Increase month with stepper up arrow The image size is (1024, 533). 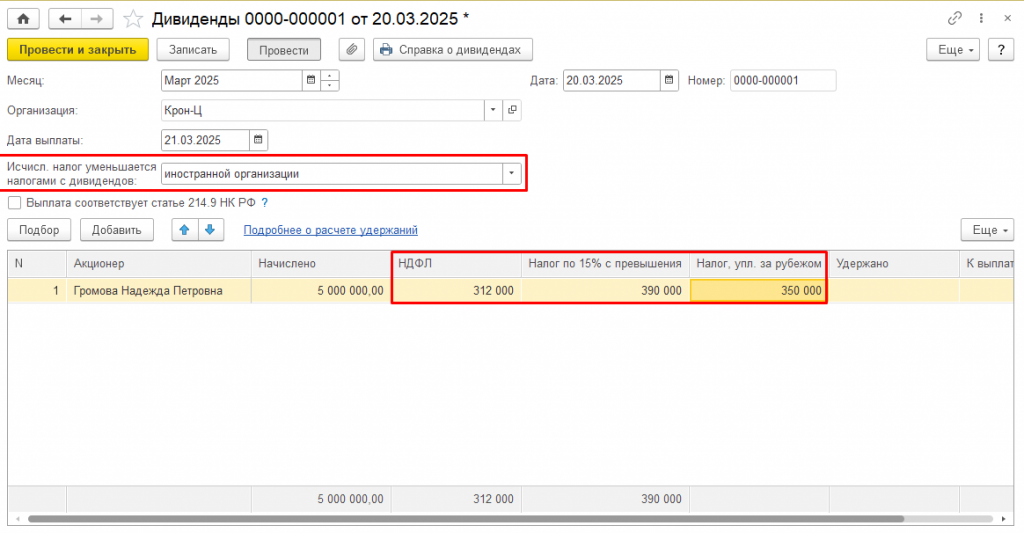330,75
